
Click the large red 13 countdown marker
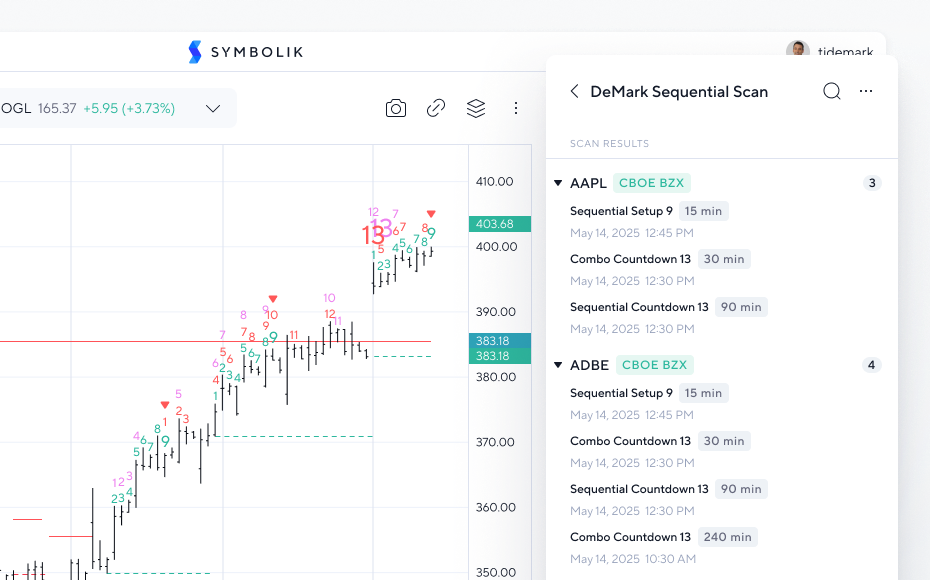point(372,236)
